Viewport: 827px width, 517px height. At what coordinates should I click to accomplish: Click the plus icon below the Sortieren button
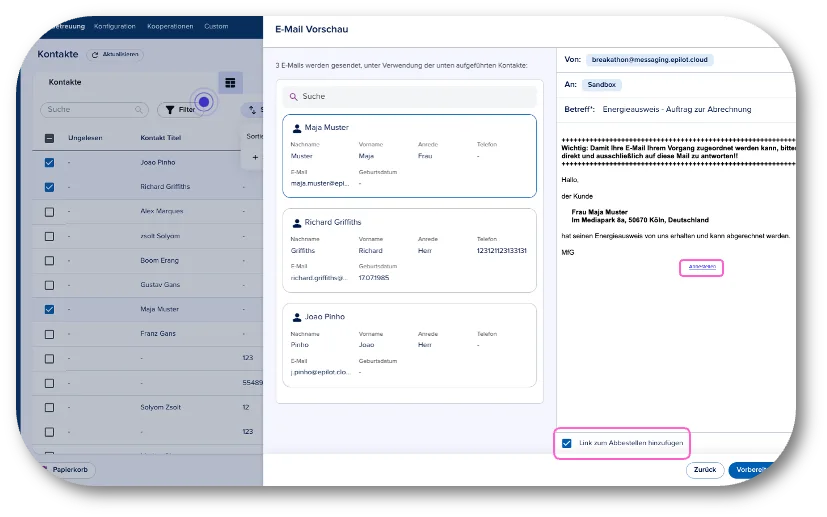point(255,157)
